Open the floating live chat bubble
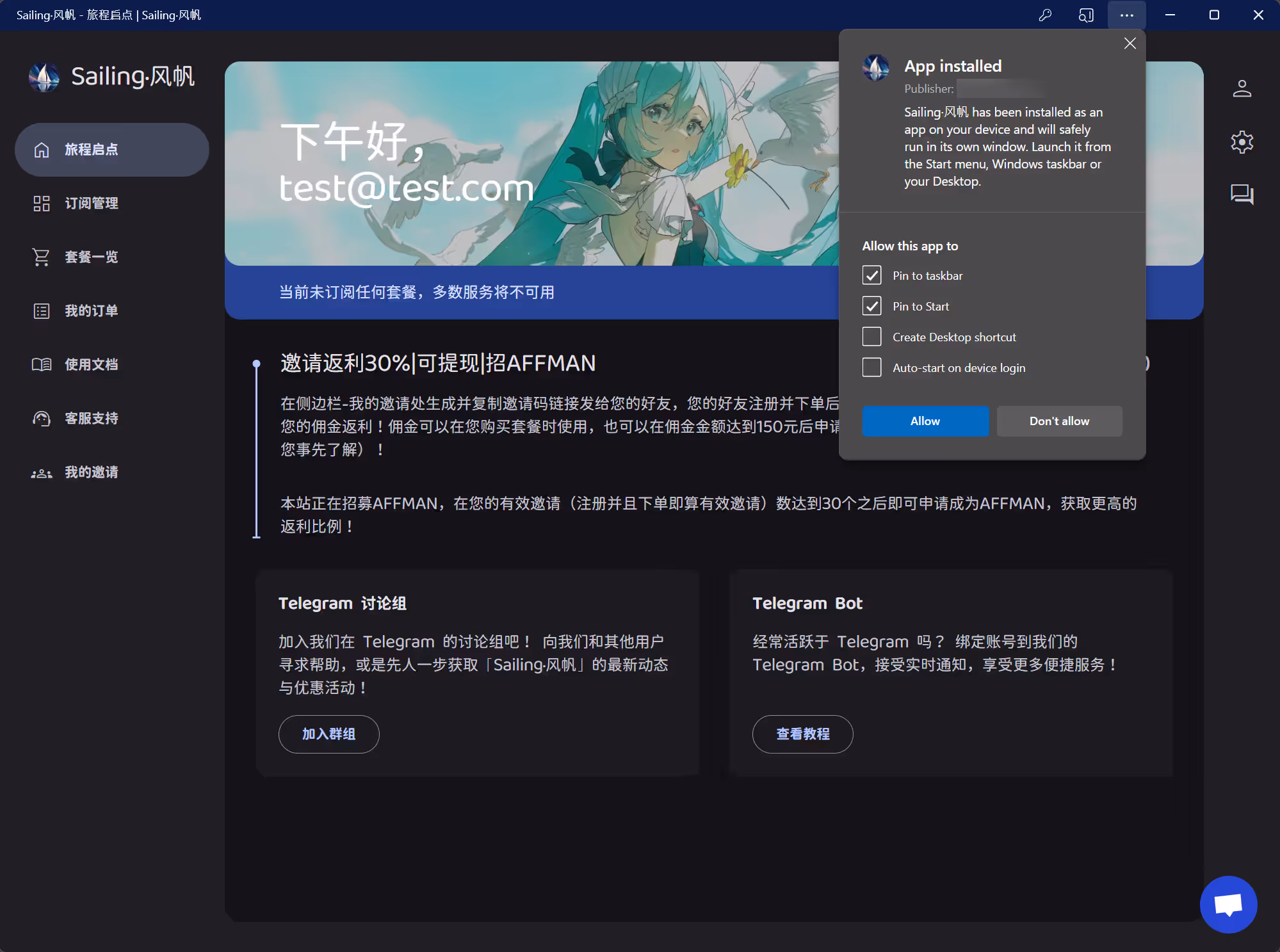 point(1229,905)
